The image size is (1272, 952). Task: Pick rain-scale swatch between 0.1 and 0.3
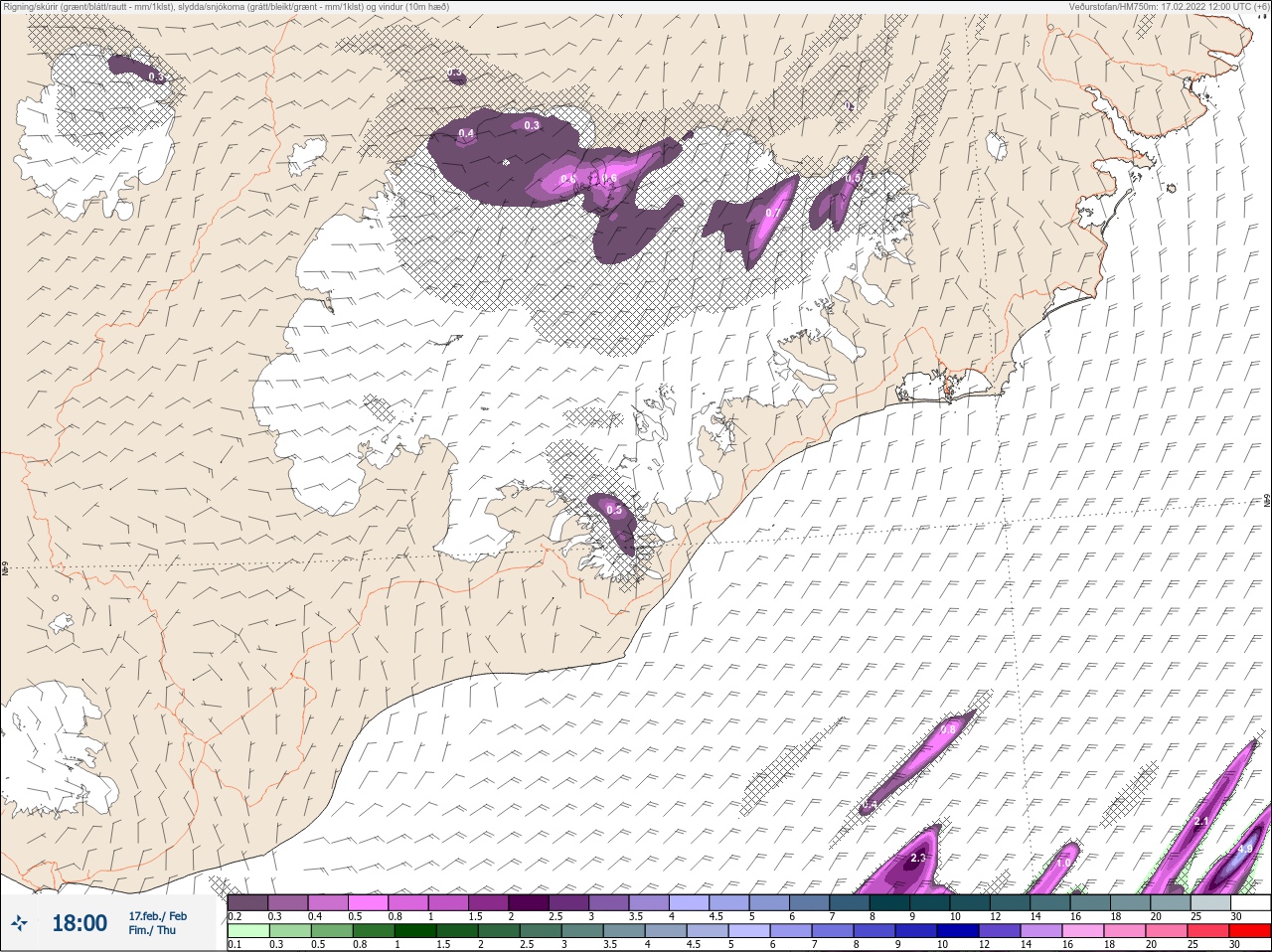248,931
